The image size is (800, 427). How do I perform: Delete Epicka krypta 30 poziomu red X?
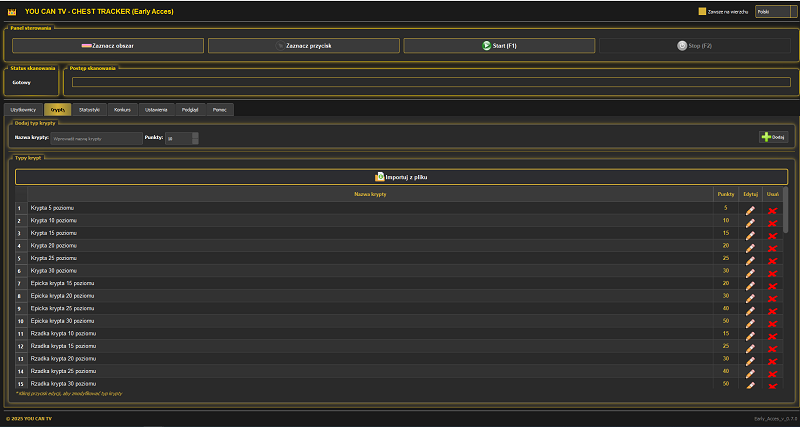tap(772, 324)
